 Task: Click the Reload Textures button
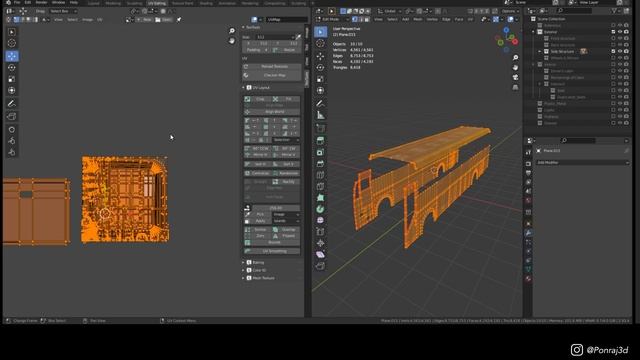pyautogui.click(x=271, y=67)
